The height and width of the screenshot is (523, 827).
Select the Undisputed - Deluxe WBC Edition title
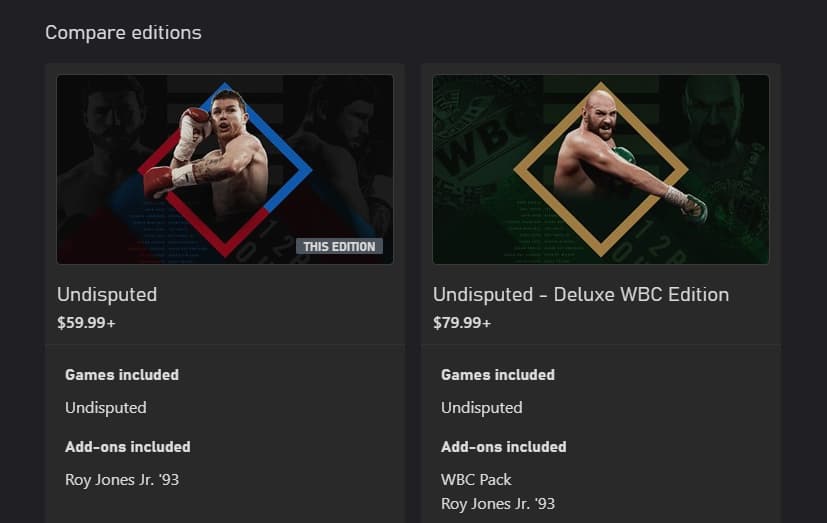pyautogui.click(x=580, y=294)
